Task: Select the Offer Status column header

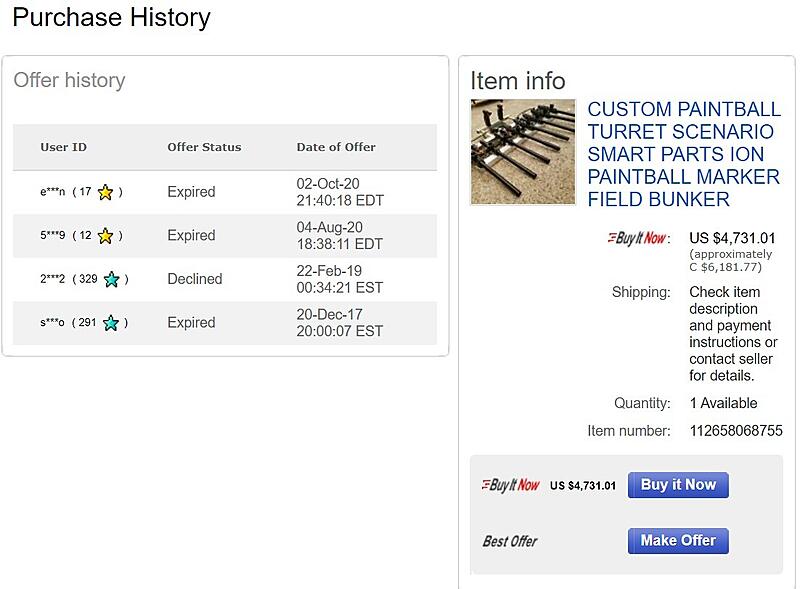Action: click(204, 147)
